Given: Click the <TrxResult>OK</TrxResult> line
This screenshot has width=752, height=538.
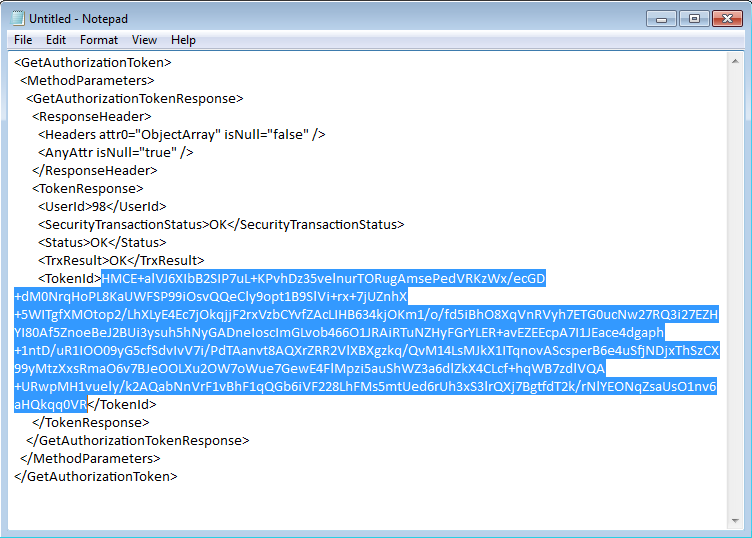Looking at the screenshot, I should click(121, 260).
